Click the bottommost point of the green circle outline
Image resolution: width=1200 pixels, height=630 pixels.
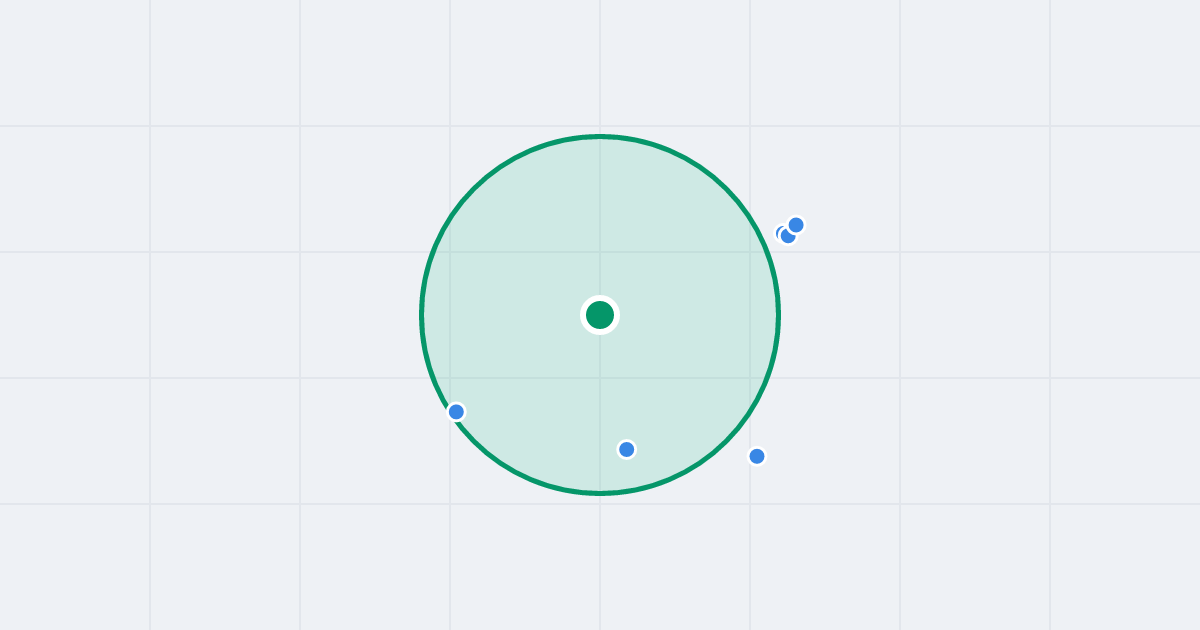tap(600, 493)
